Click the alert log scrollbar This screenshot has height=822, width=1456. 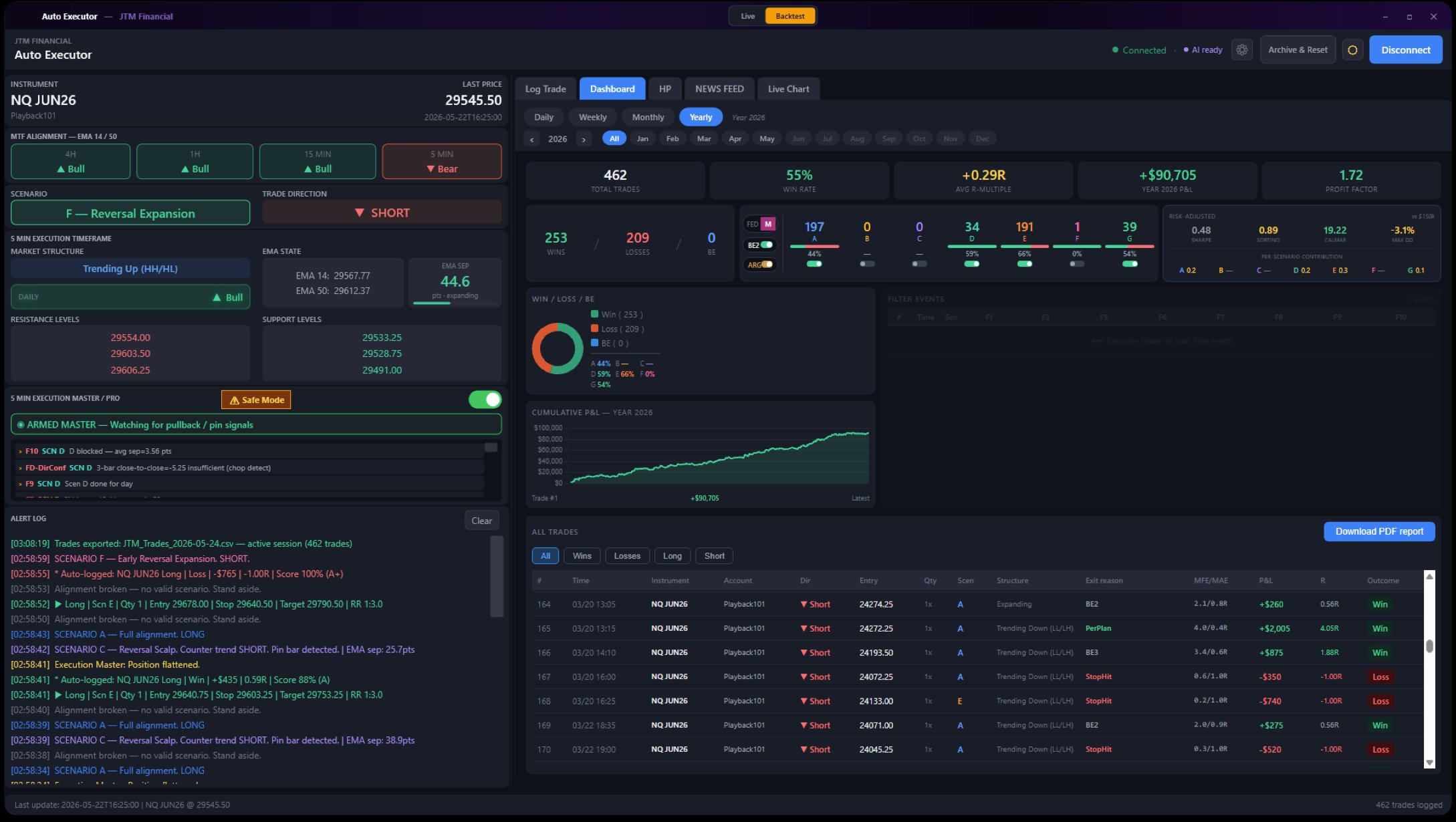point(497,576)
